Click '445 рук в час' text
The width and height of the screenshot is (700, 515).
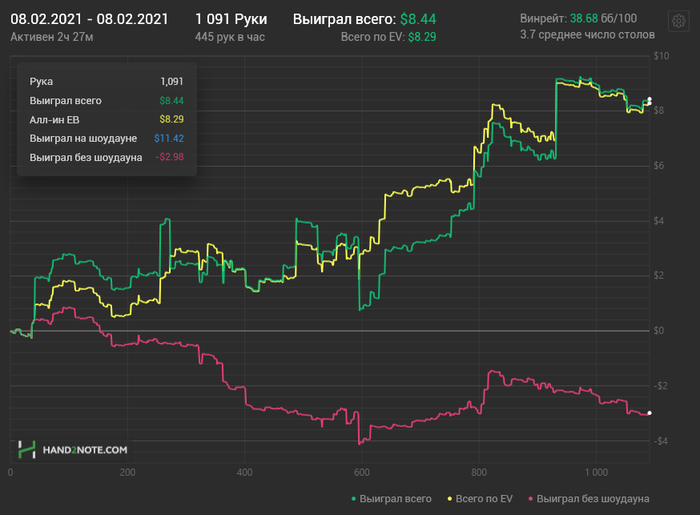(230, 37)
